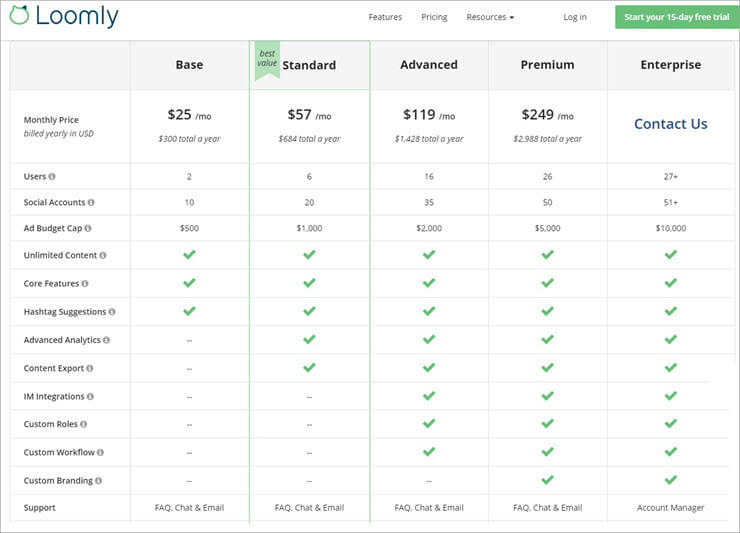This screenshot has width=740, height=533.
Task: Click the $2,988 total a year text
Action: click(x=547, y=139)
